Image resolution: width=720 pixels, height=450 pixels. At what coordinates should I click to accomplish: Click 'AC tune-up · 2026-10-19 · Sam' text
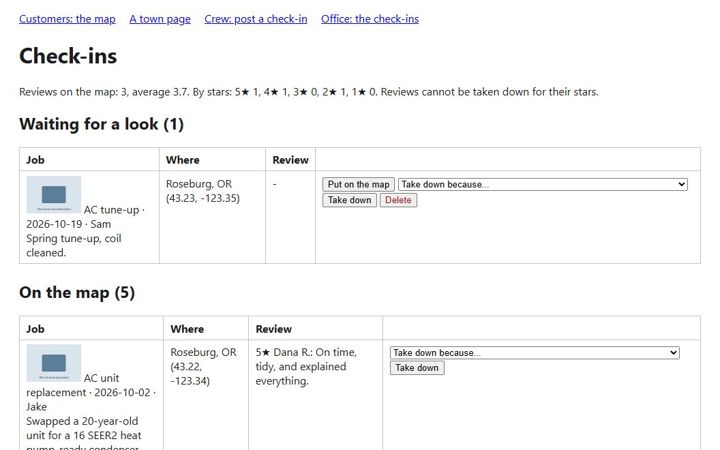pos(85,217)
